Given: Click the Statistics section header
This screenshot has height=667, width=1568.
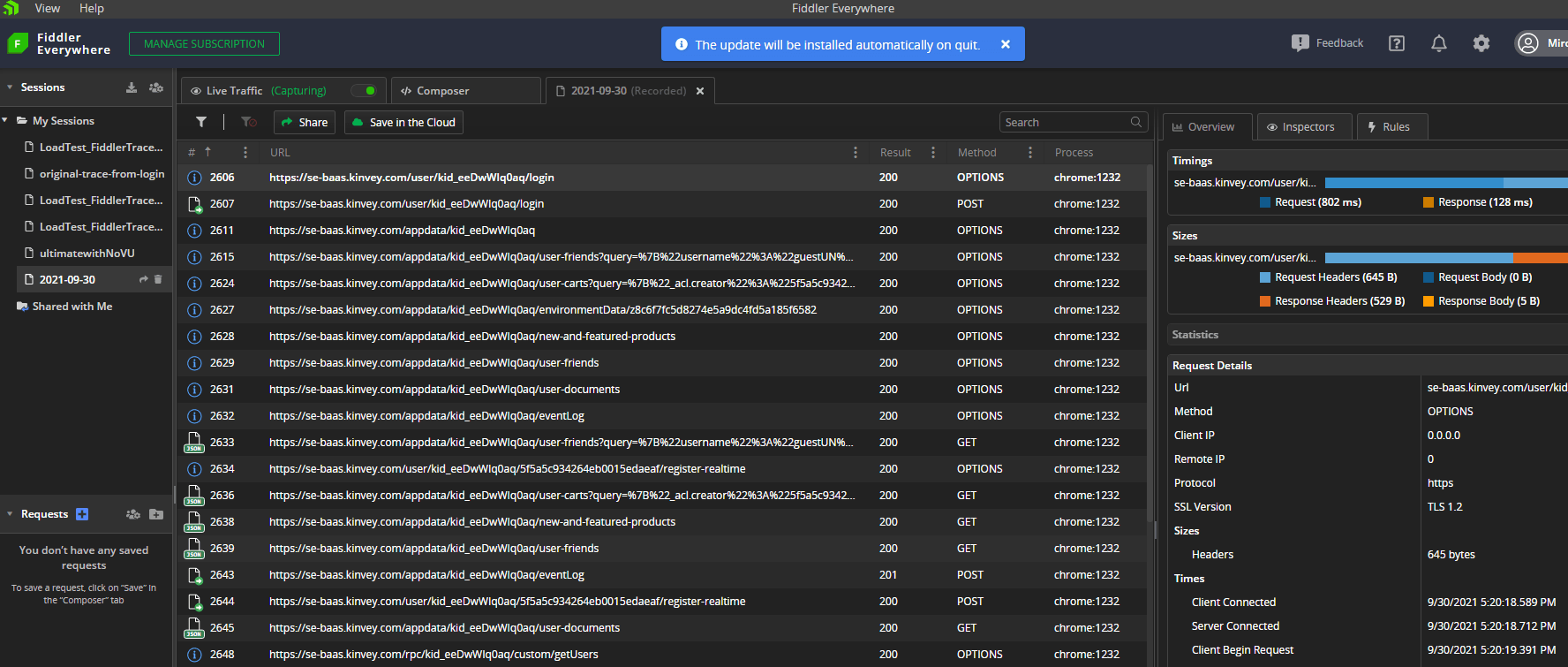Looking at the screenshot, I should pyautogui.click(x=1367, y=335).
